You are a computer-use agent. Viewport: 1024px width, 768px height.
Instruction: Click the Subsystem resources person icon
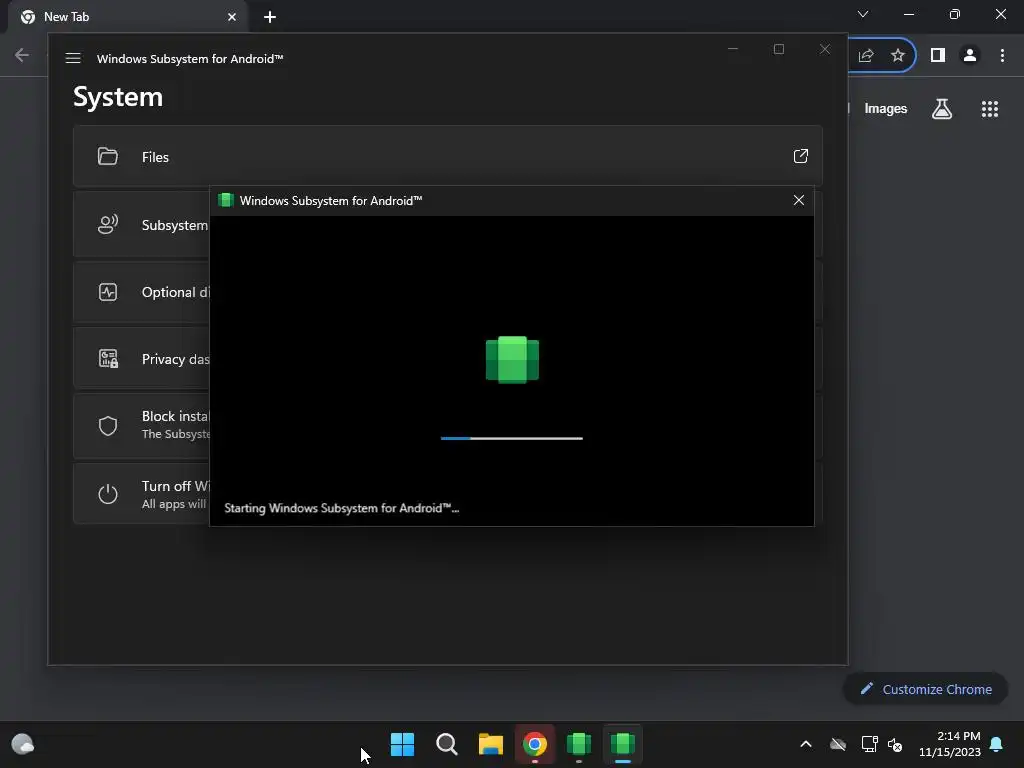coord(108,225)
